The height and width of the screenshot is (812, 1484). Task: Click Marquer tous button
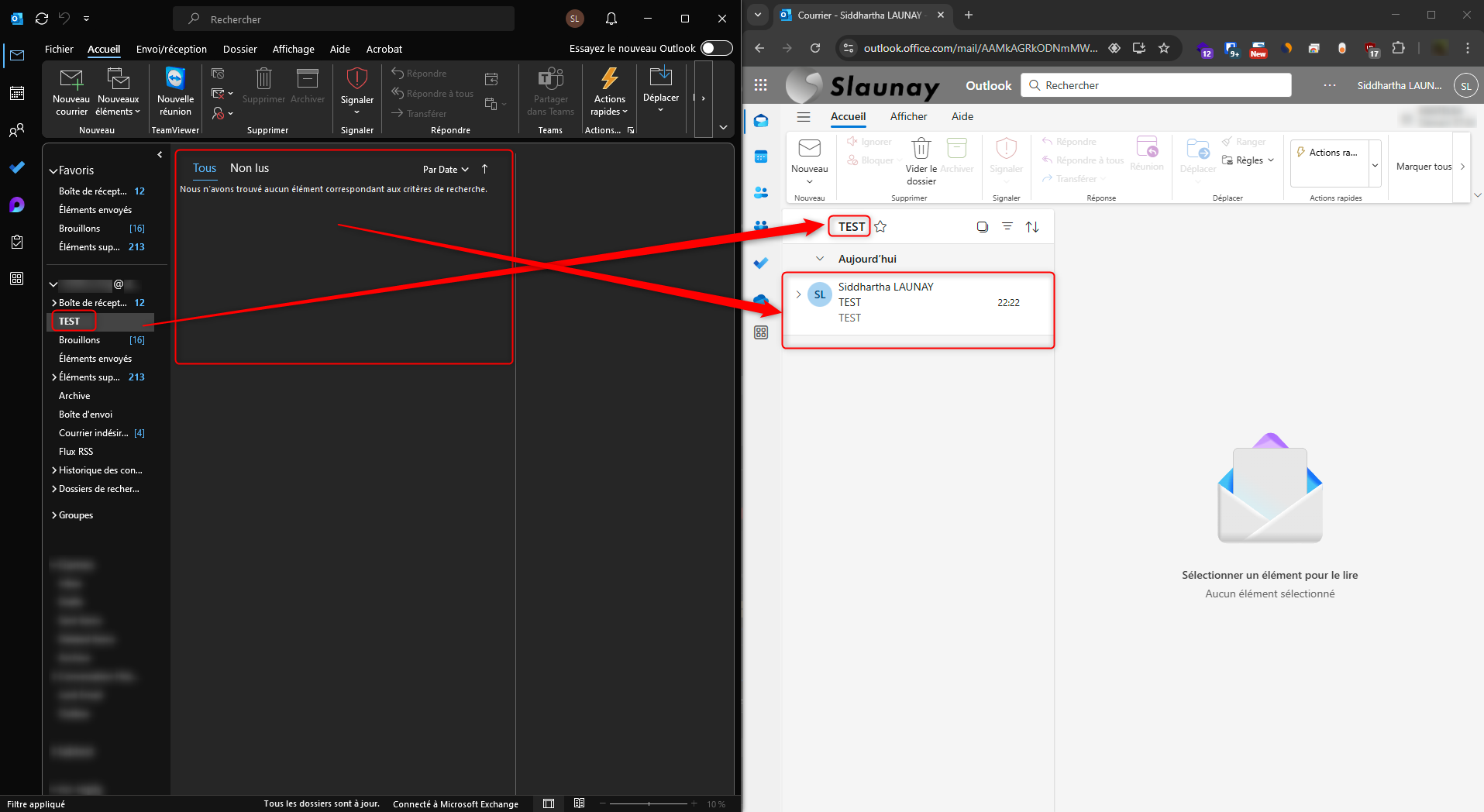(1424, 167)
